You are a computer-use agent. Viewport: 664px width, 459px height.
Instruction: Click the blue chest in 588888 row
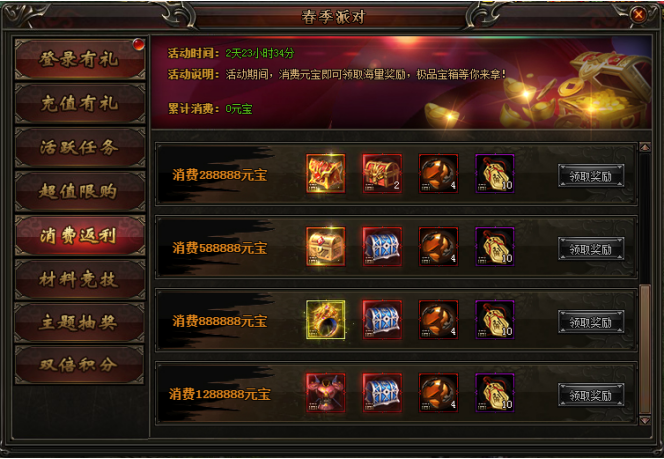[x=382, y=246]
